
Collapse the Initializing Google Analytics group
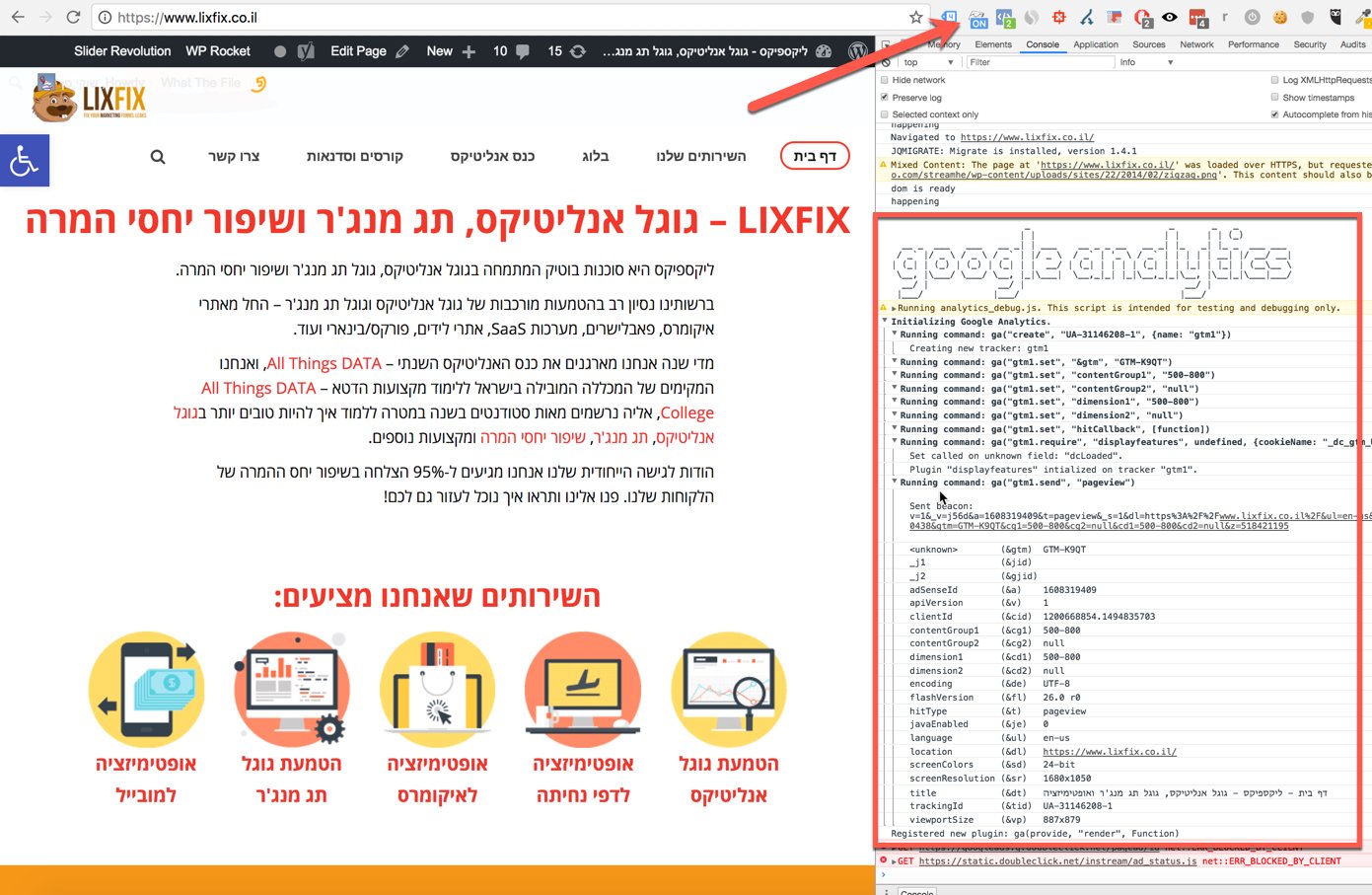point(885,321)
